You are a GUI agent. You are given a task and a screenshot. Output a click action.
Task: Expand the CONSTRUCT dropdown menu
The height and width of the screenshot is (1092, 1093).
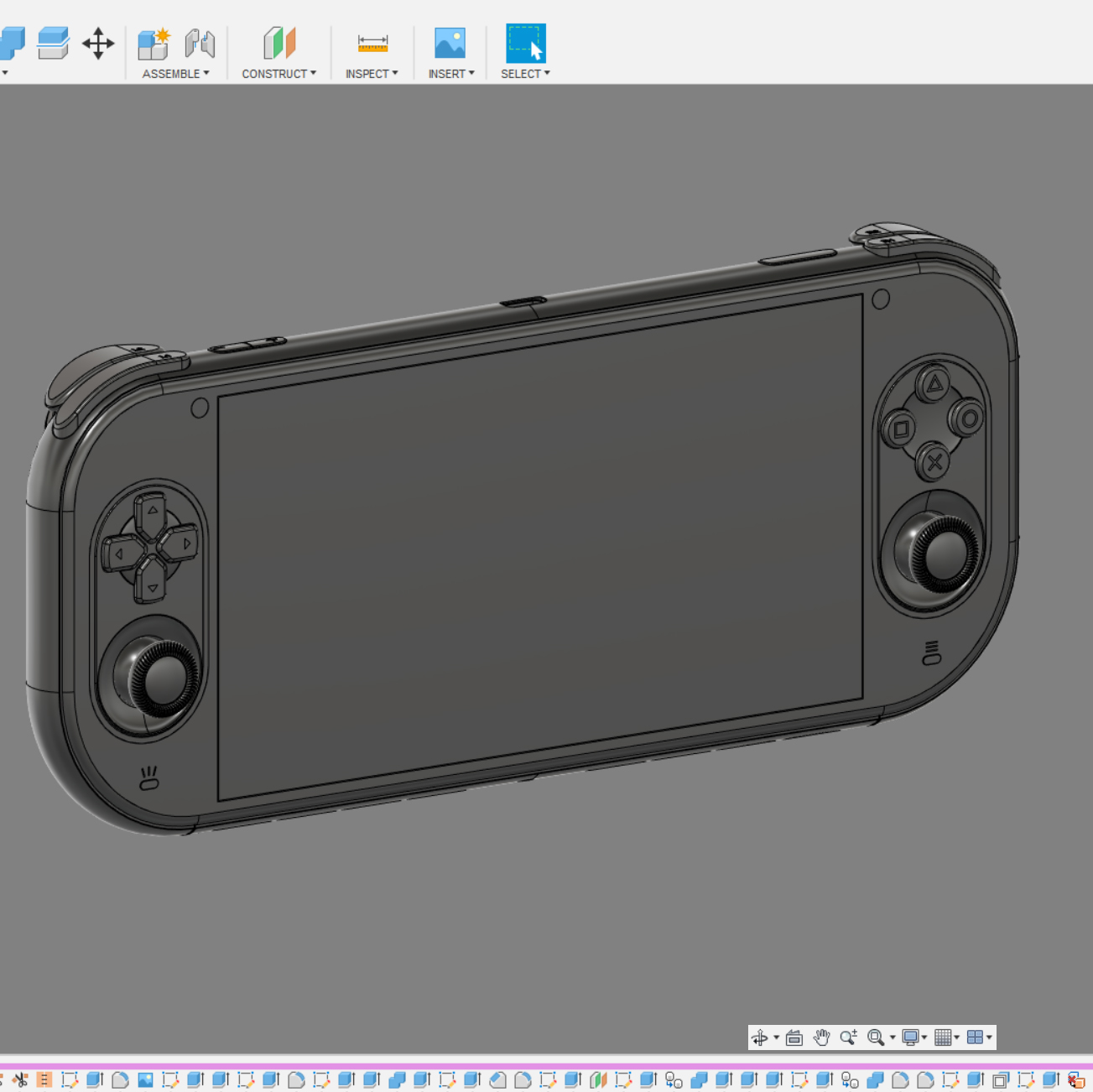(x=278, y=74)
